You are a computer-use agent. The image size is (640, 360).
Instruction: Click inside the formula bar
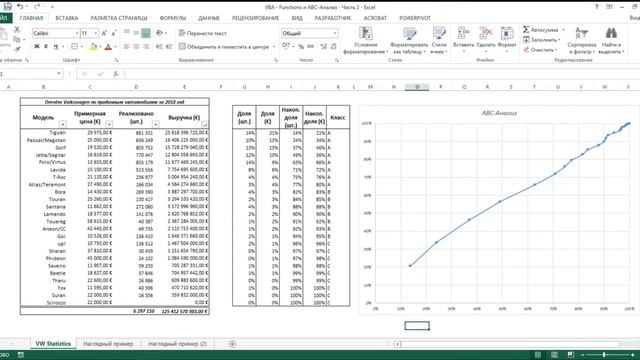[x=382, y=74]
